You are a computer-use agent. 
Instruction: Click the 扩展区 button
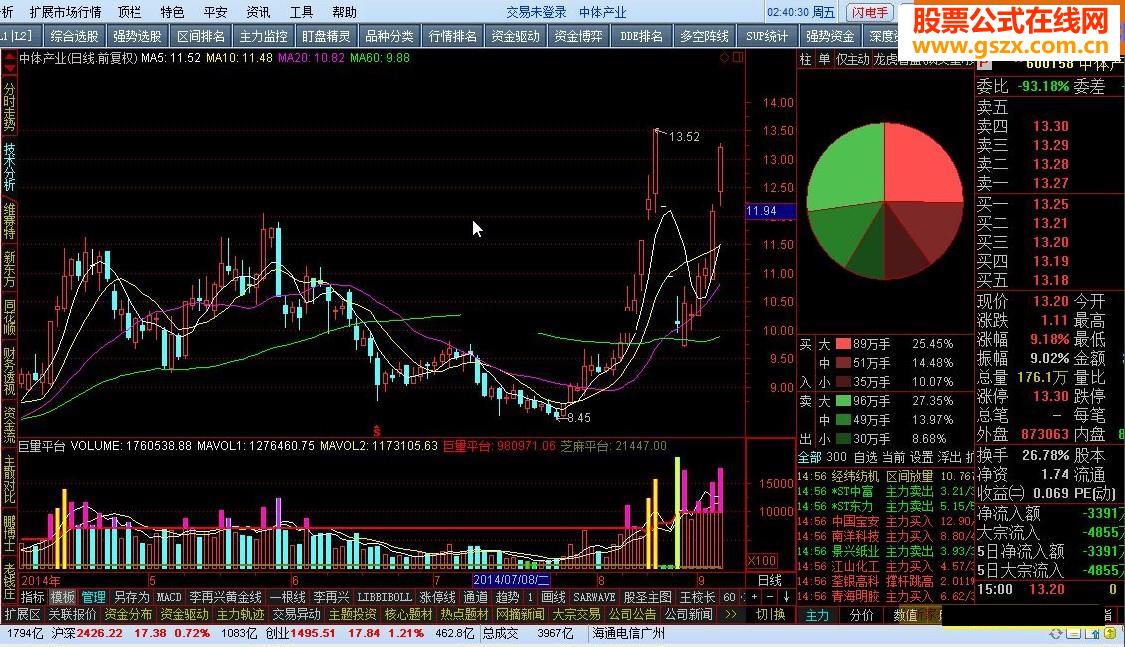[22, 615]
